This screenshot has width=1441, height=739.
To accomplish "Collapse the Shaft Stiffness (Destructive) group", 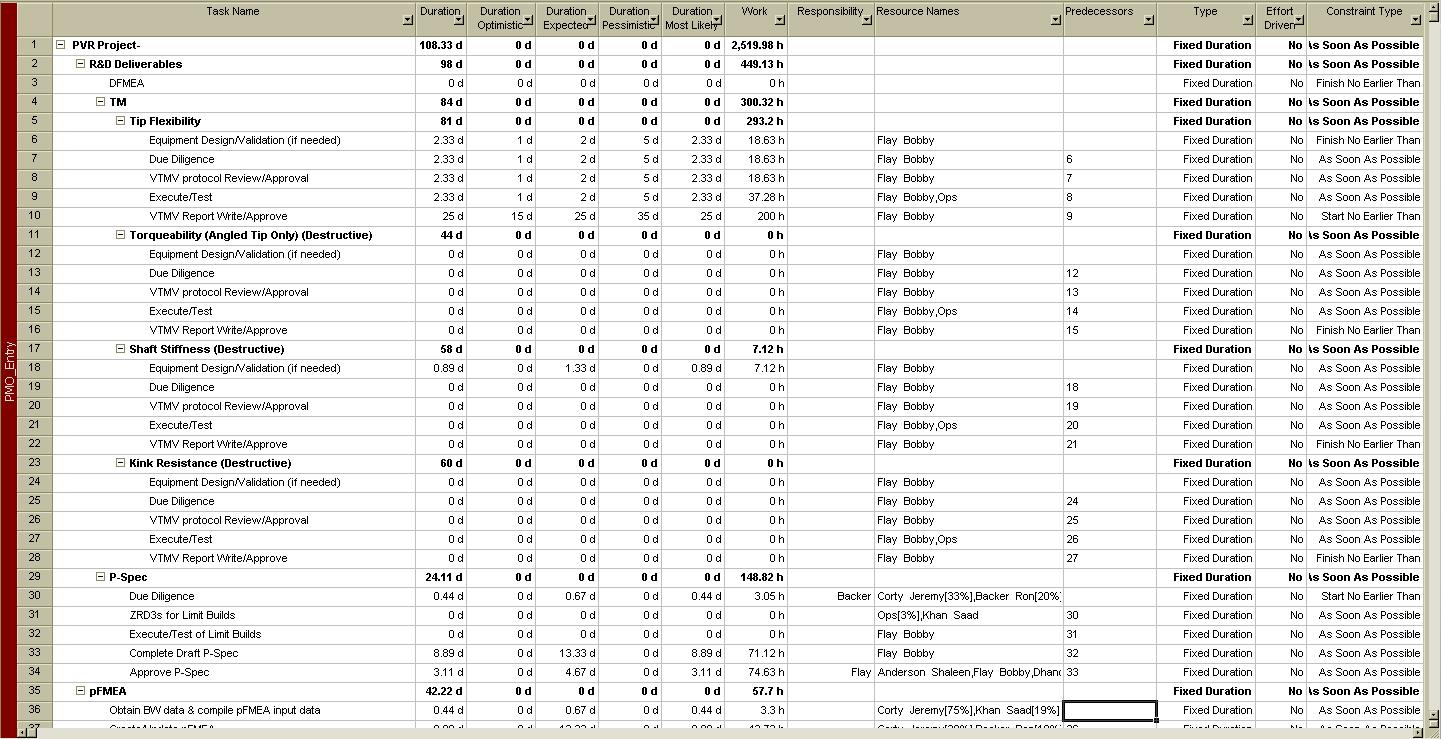I will pos(121,349).
